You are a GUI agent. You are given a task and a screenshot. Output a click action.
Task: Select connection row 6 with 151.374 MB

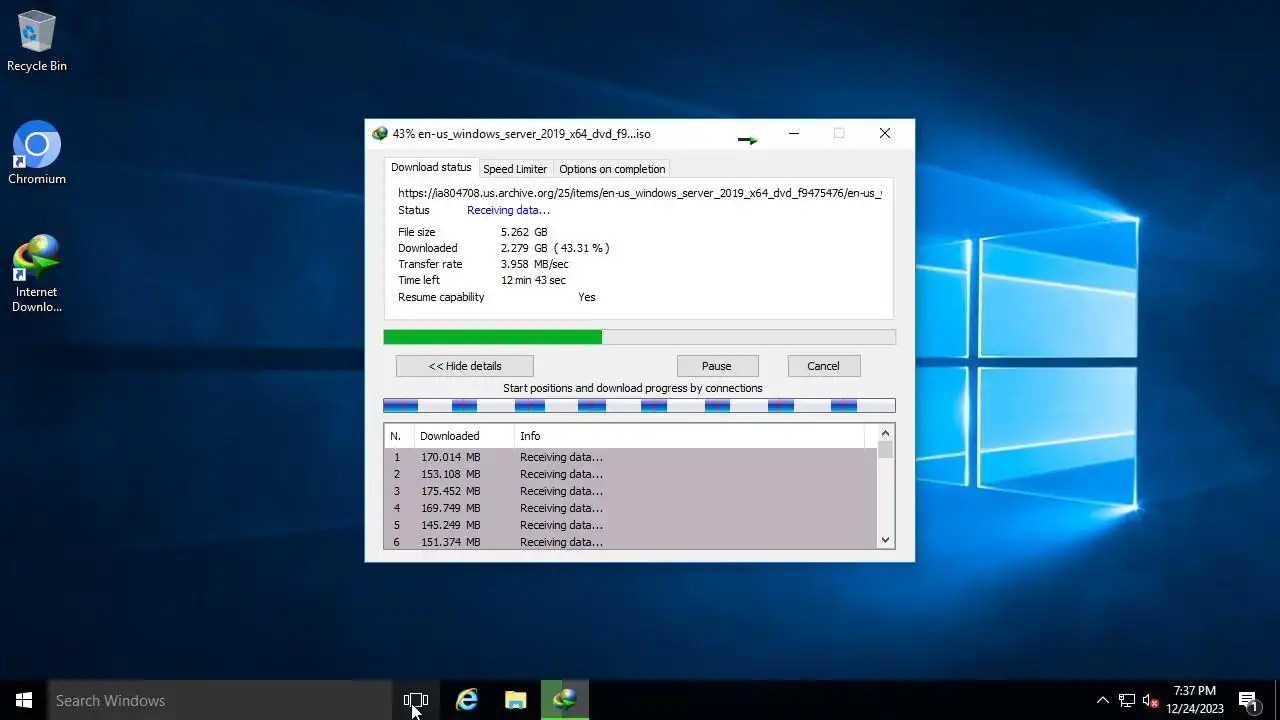tap(630, 542)
